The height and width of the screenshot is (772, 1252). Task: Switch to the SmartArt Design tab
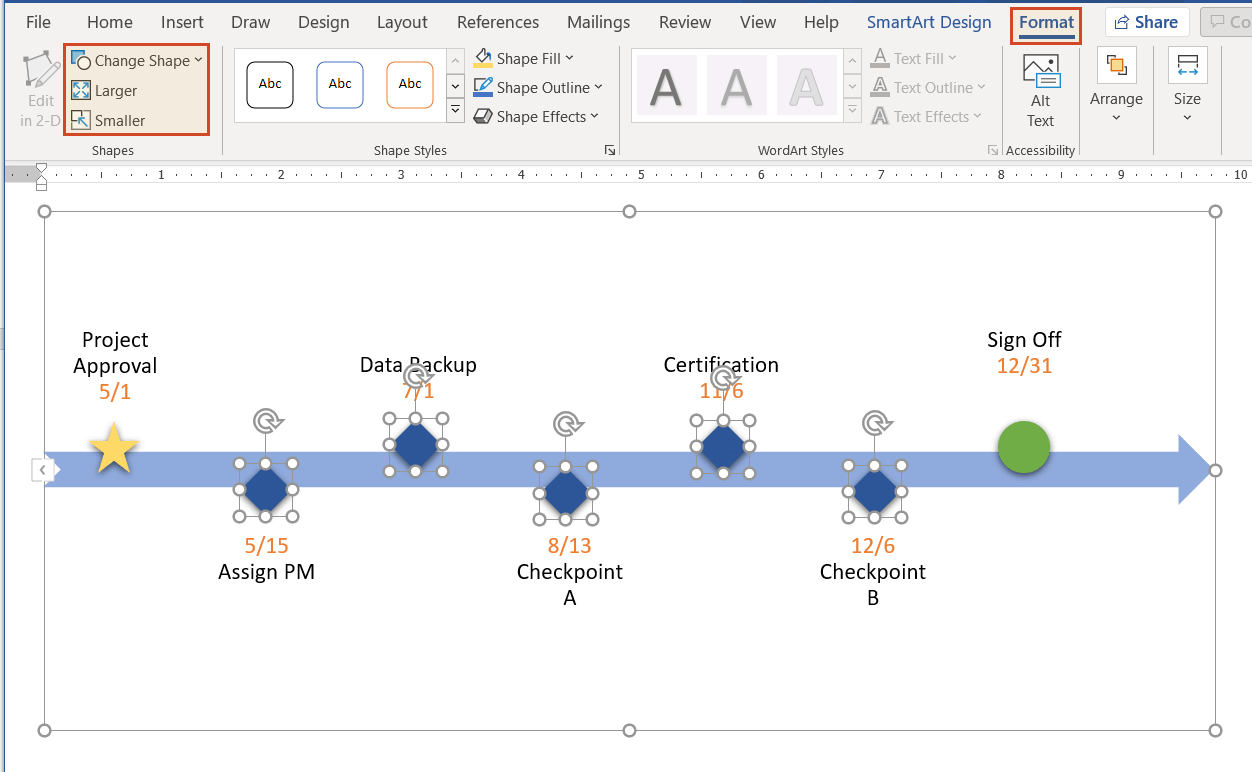pos(928,21)
